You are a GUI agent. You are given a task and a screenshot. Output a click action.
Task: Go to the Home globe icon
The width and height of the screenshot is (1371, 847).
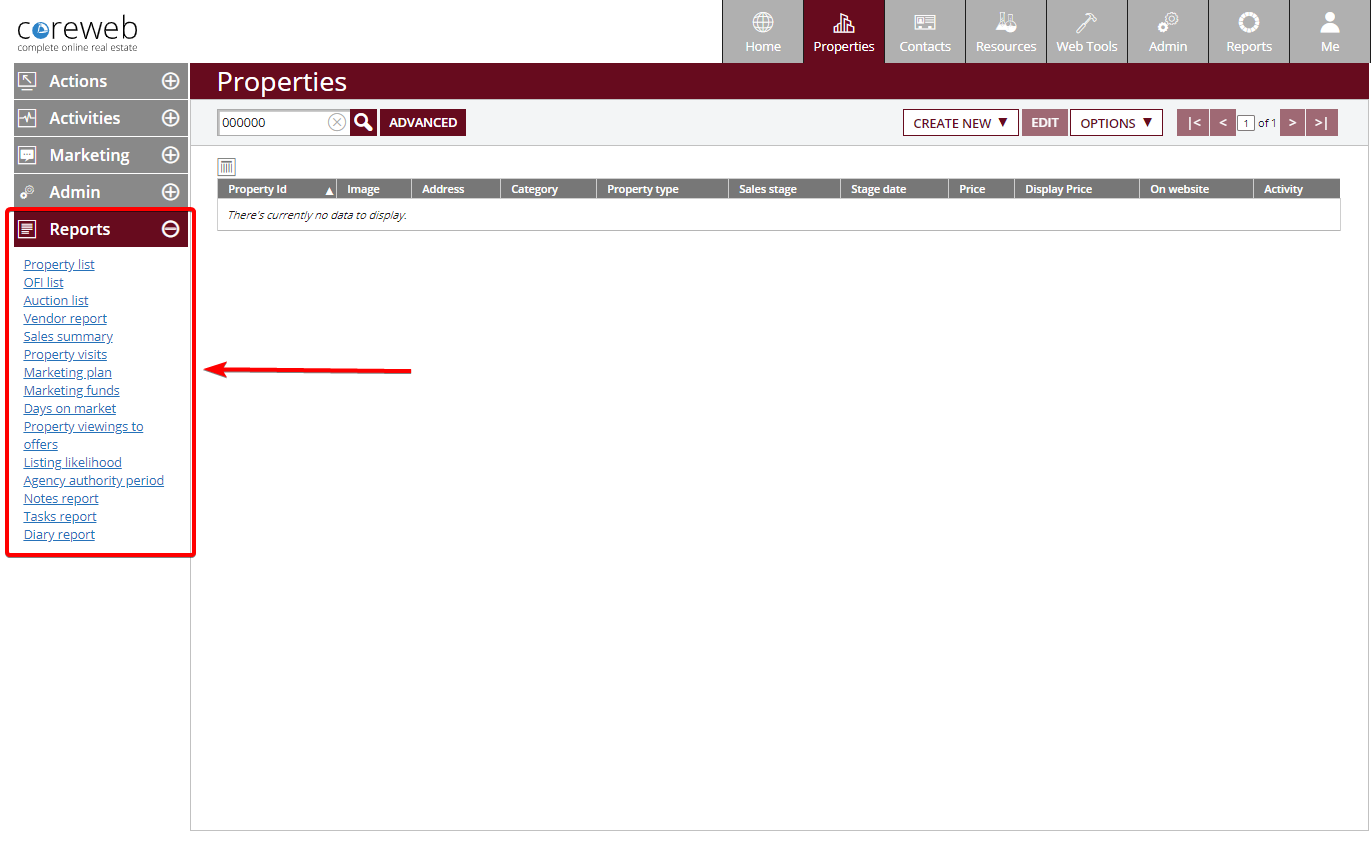[762, 23]
